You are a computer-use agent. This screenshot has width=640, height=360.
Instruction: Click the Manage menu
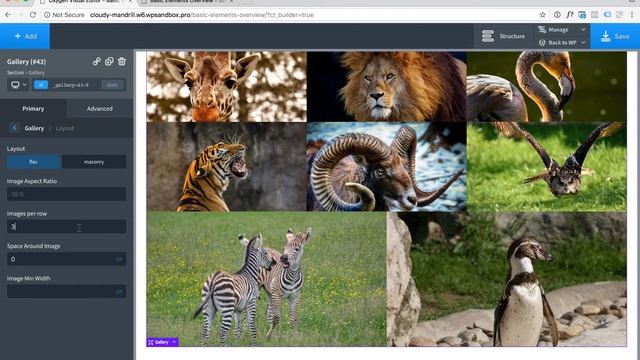pyautogui.click(x=558, y=30)
